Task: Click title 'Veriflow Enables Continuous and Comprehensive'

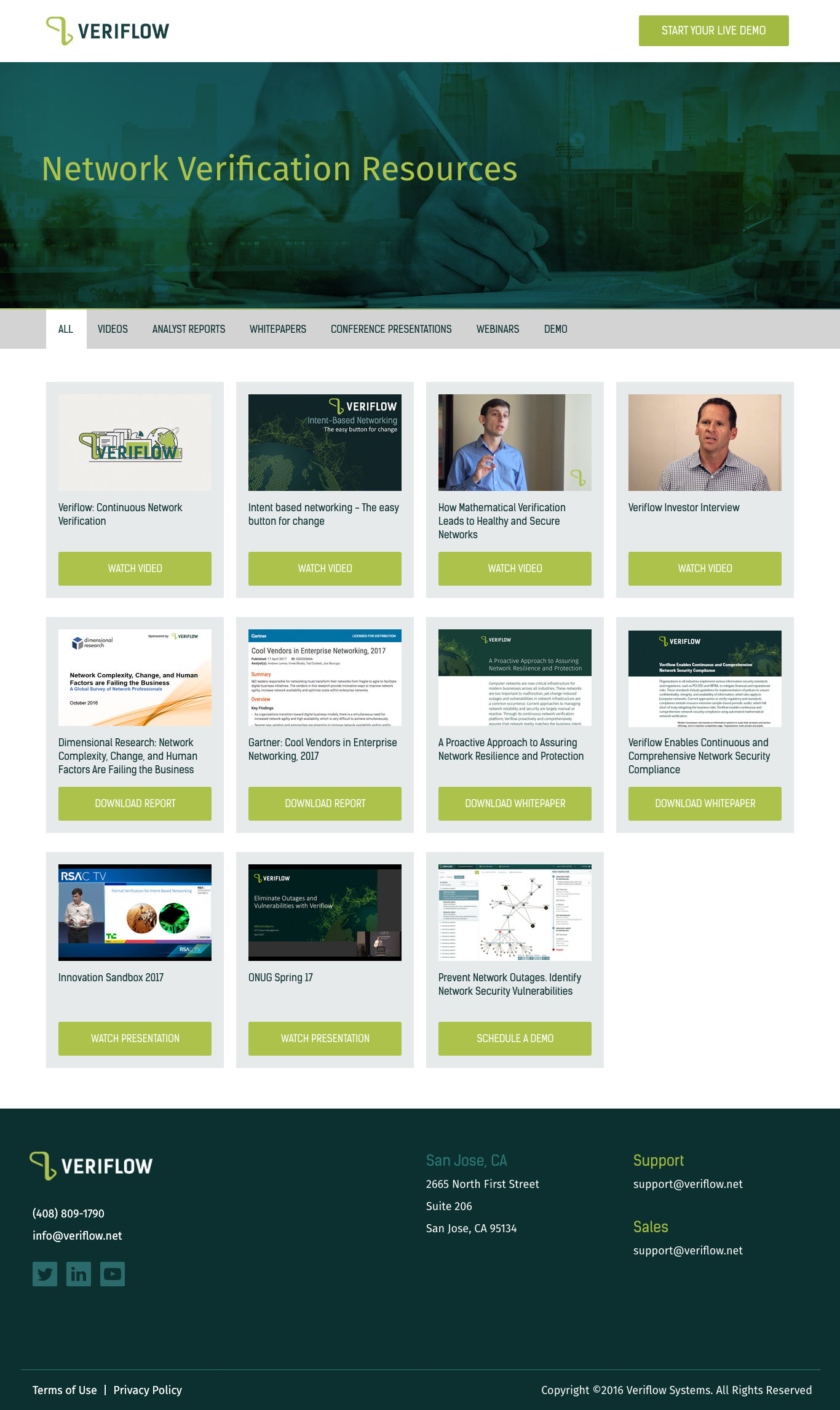Action: pos(699,756)
